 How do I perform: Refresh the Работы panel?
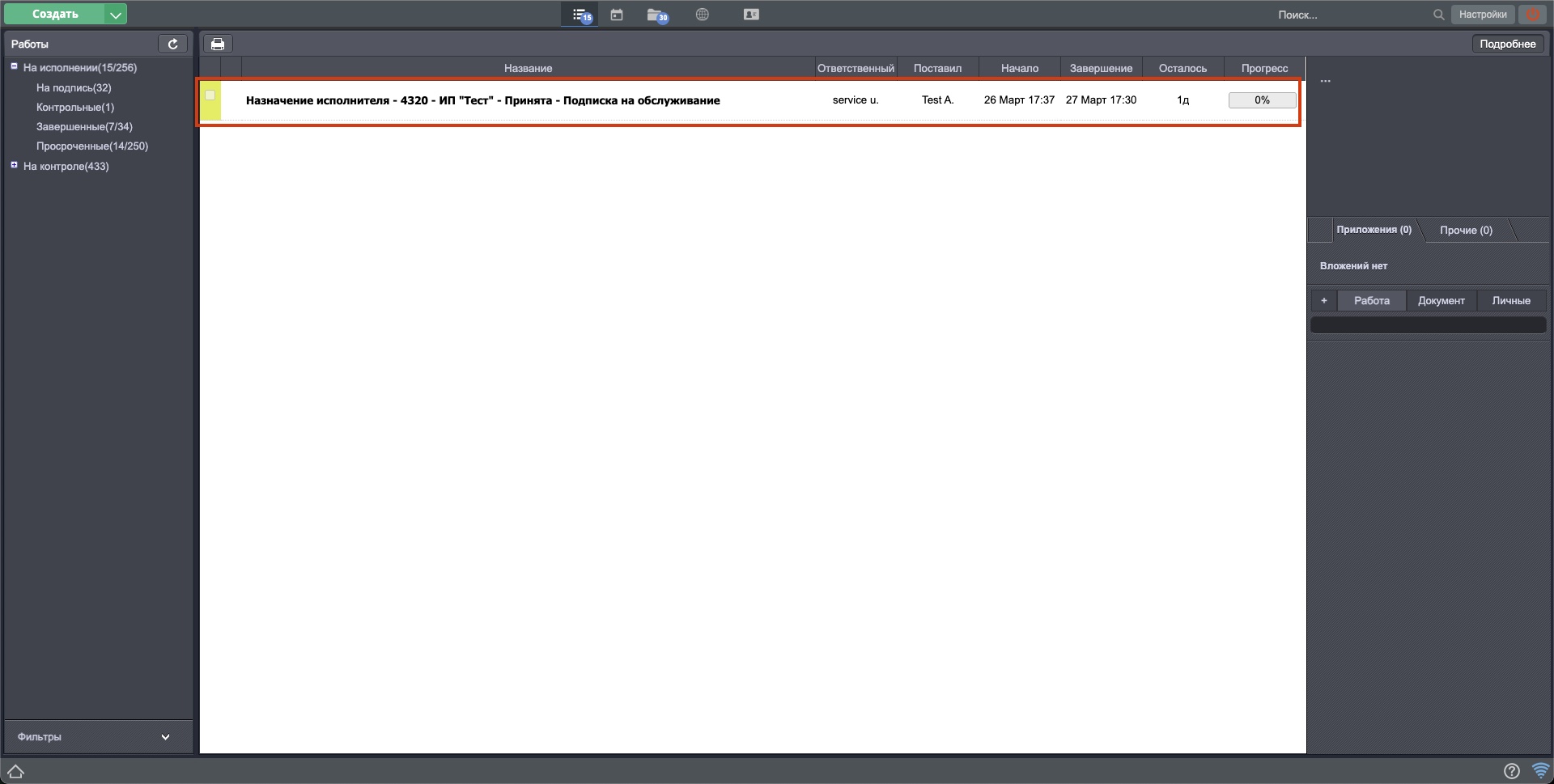(172, 44)
